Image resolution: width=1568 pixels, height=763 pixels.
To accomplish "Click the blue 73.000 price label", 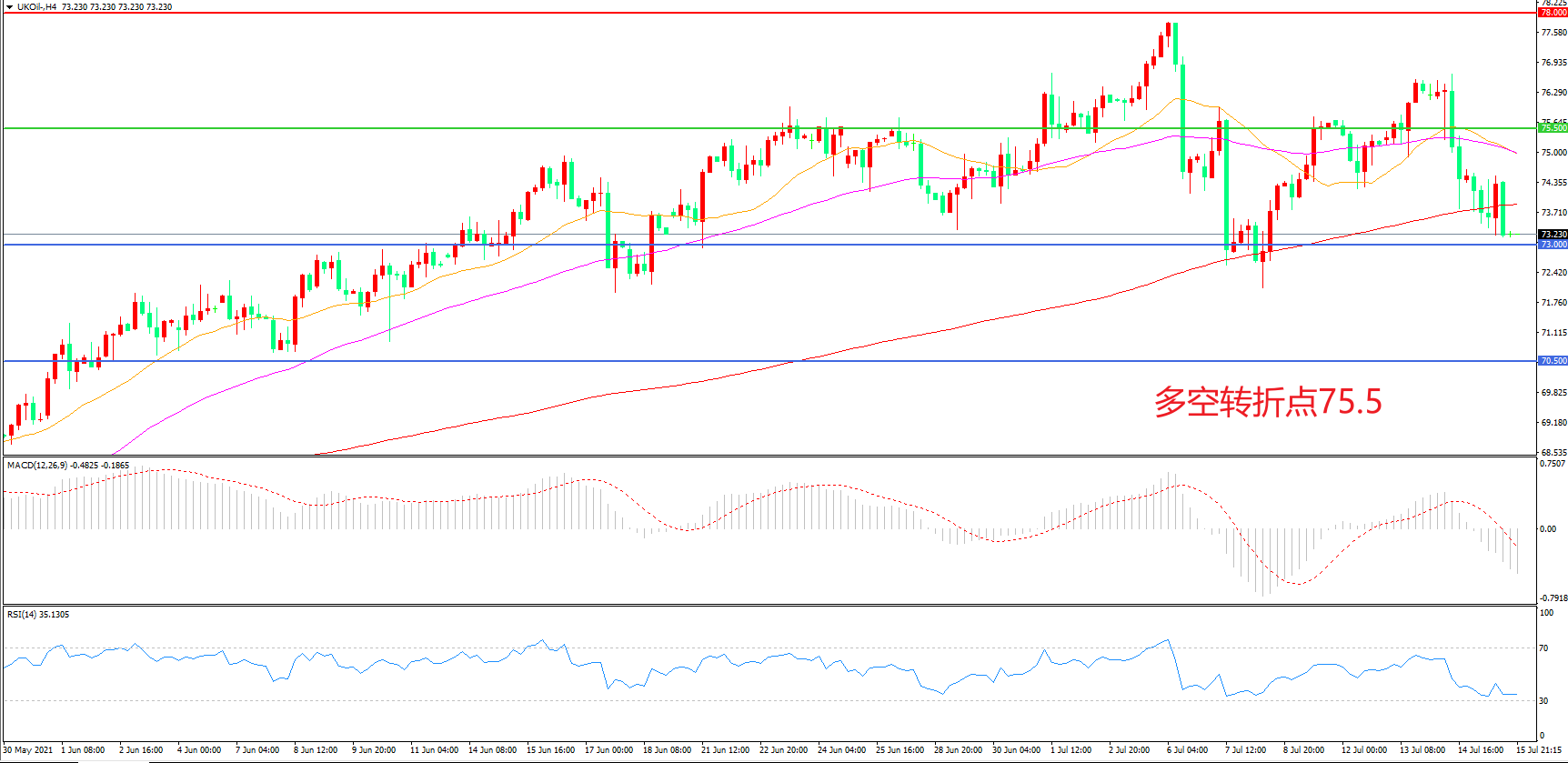I will [x=1553, y=245].
